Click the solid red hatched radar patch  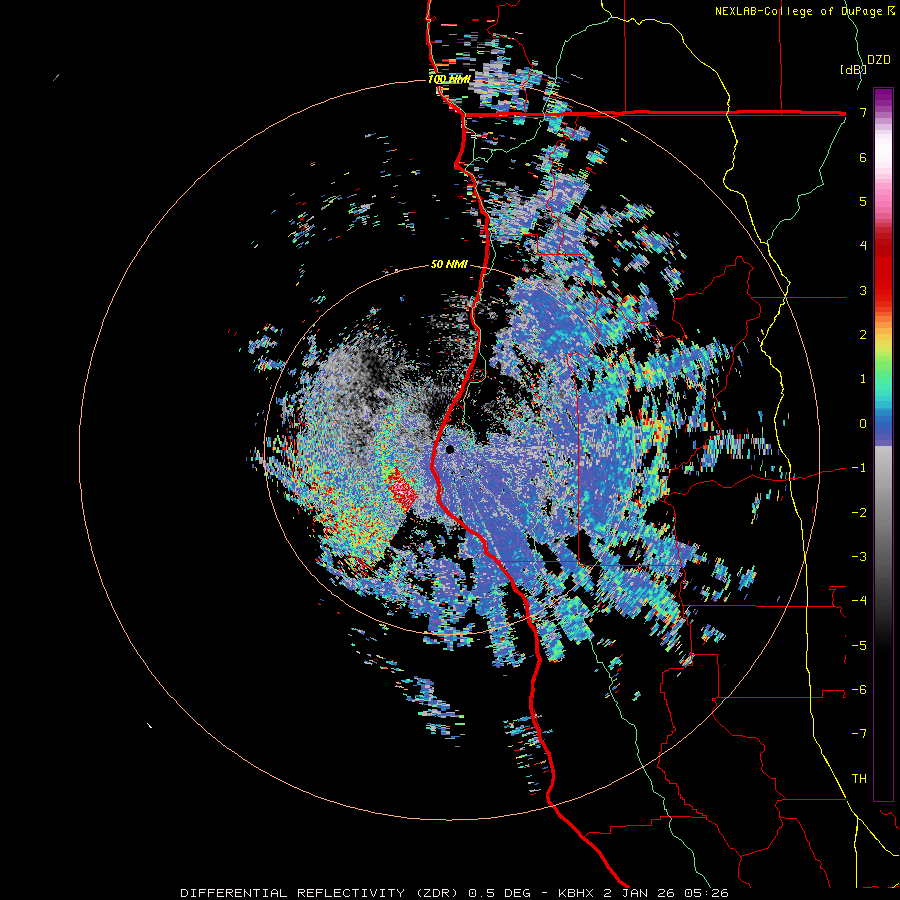402,490
